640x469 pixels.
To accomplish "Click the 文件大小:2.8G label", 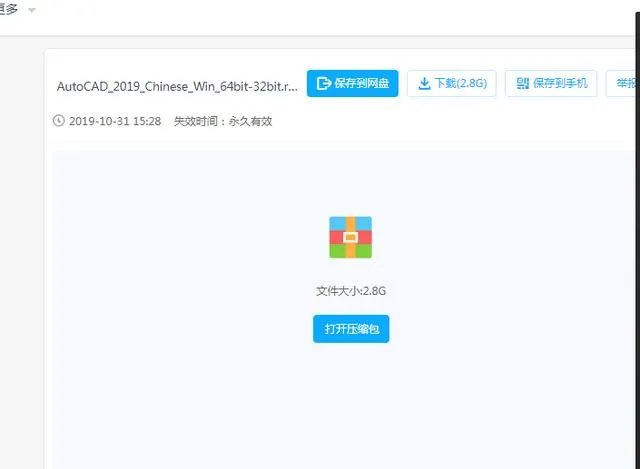I will [351, 291].
